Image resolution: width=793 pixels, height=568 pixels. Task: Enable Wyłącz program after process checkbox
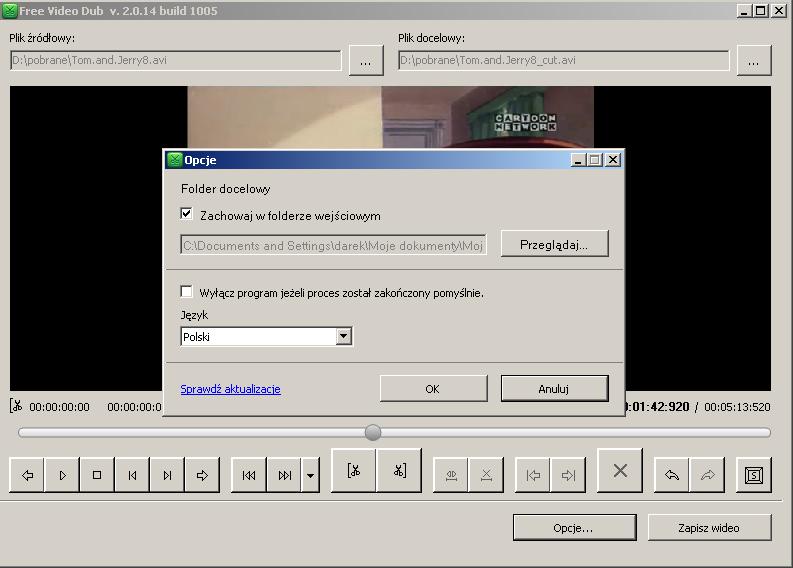tap(187, 292)
